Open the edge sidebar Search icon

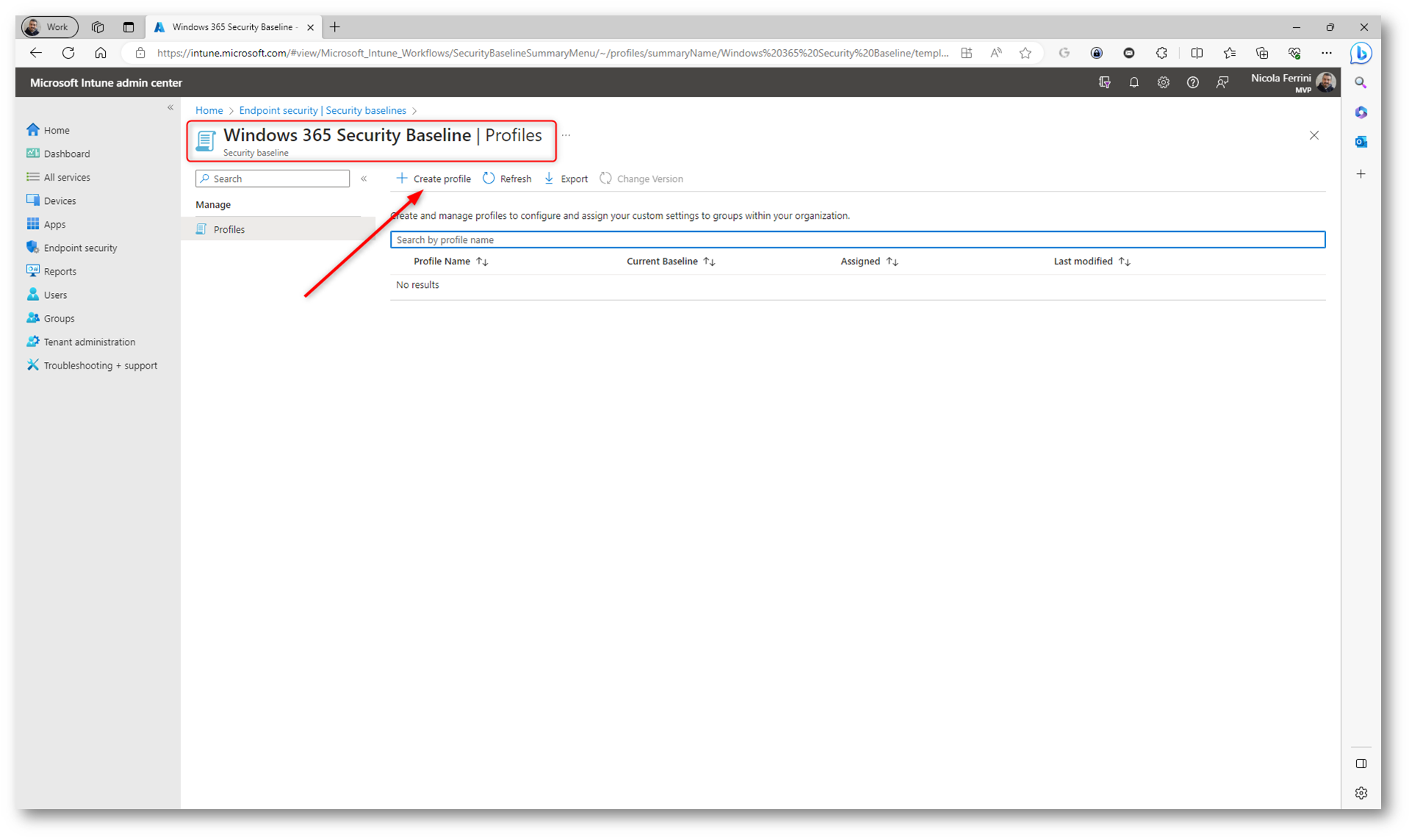coord(1361,83)
